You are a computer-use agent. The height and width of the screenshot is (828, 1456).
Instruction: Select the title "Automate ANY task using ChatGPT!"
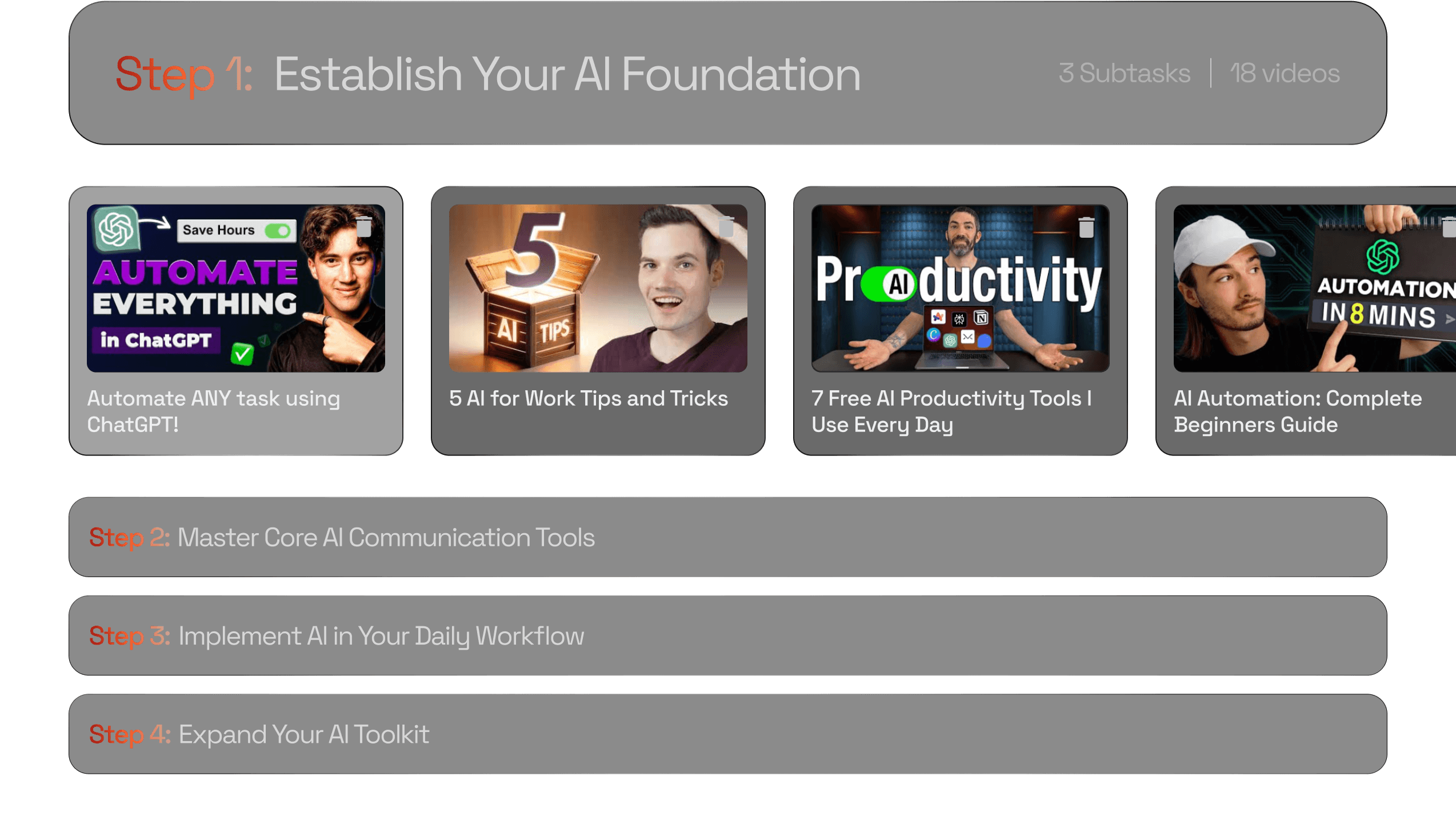214,411
